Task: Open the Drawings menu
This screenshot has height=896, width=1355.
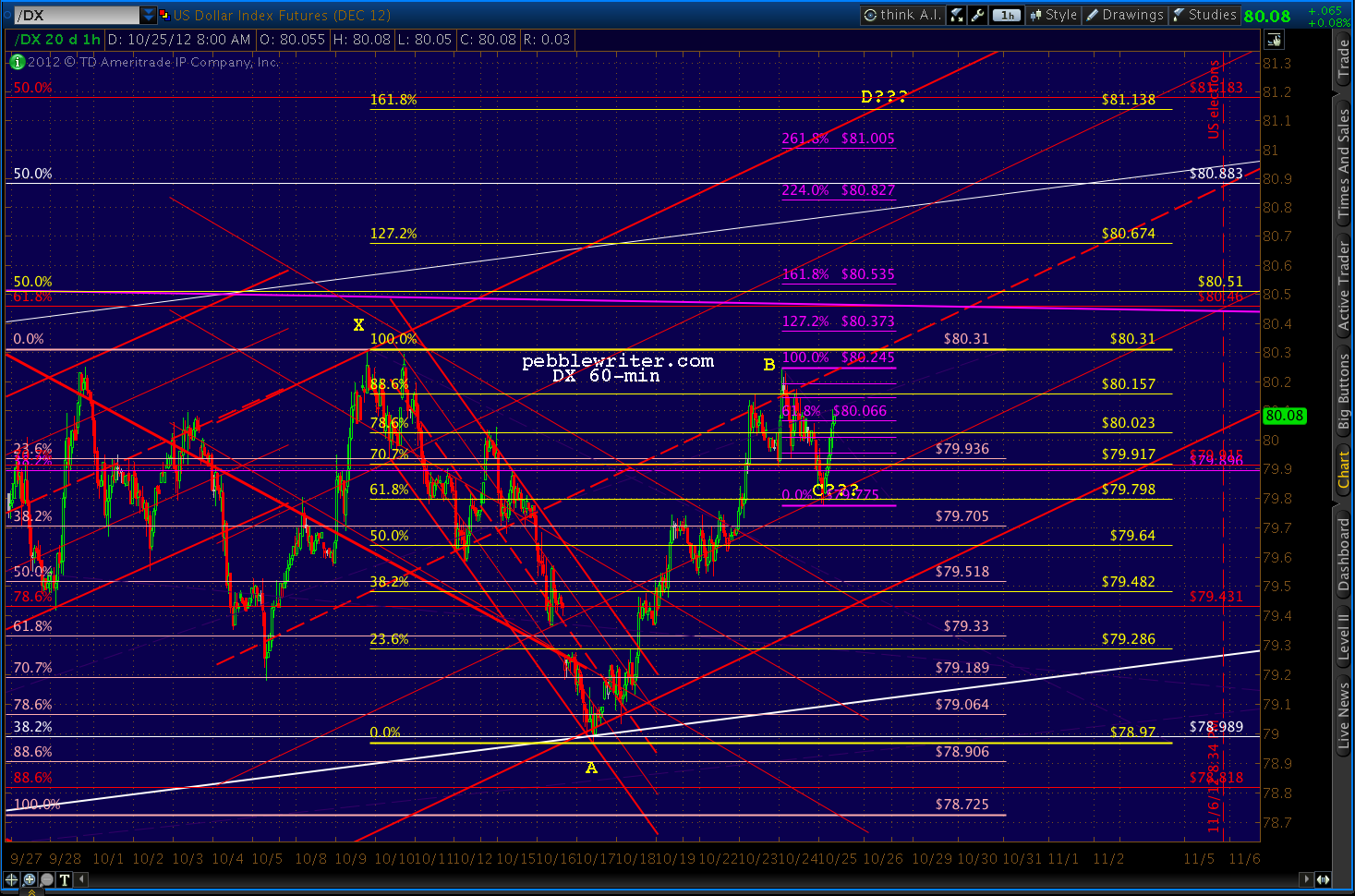Action: (x=1124, y=15)
